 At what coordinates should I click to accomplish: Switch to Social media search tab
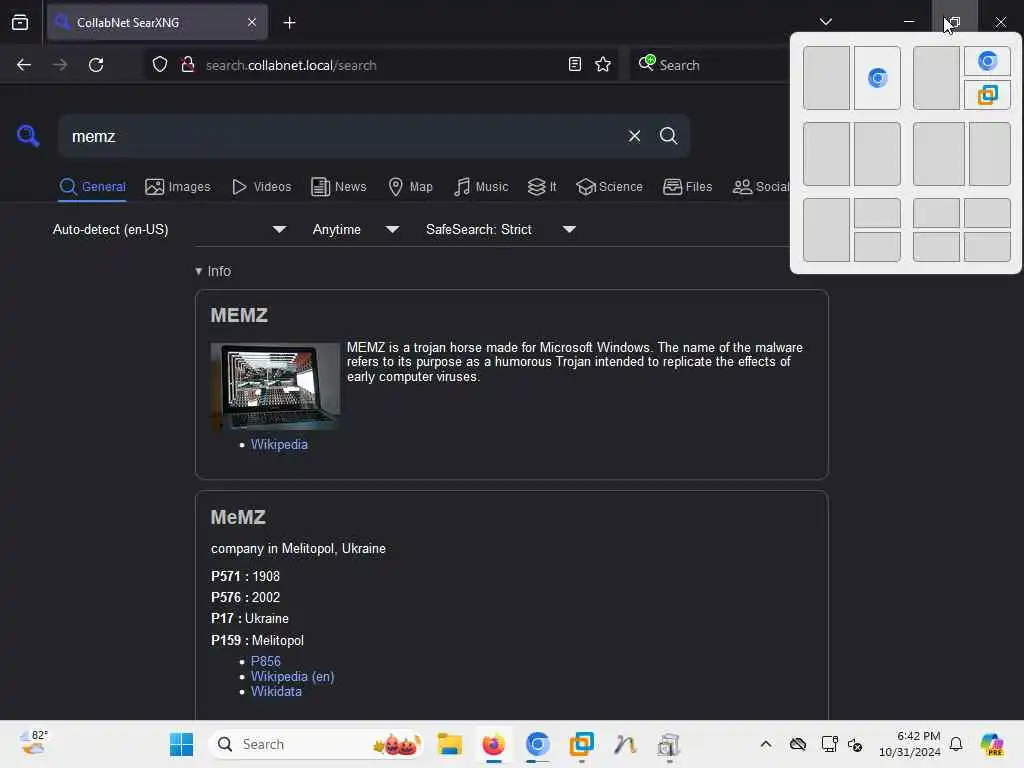[761, 187]
